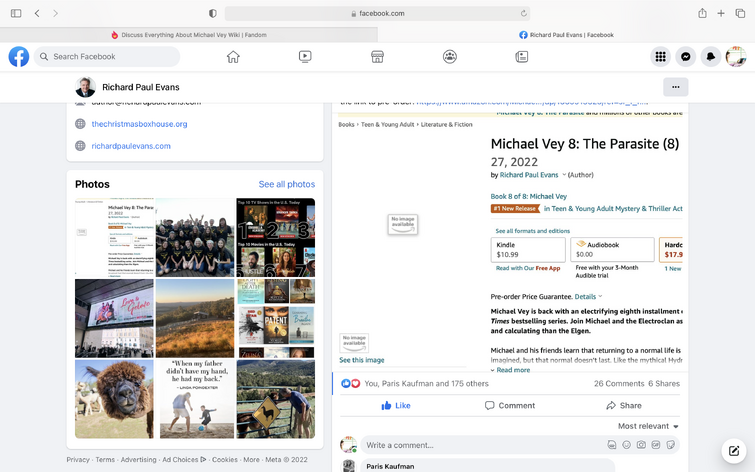Open the Facebook news feed icon

[x=521, y=57]
